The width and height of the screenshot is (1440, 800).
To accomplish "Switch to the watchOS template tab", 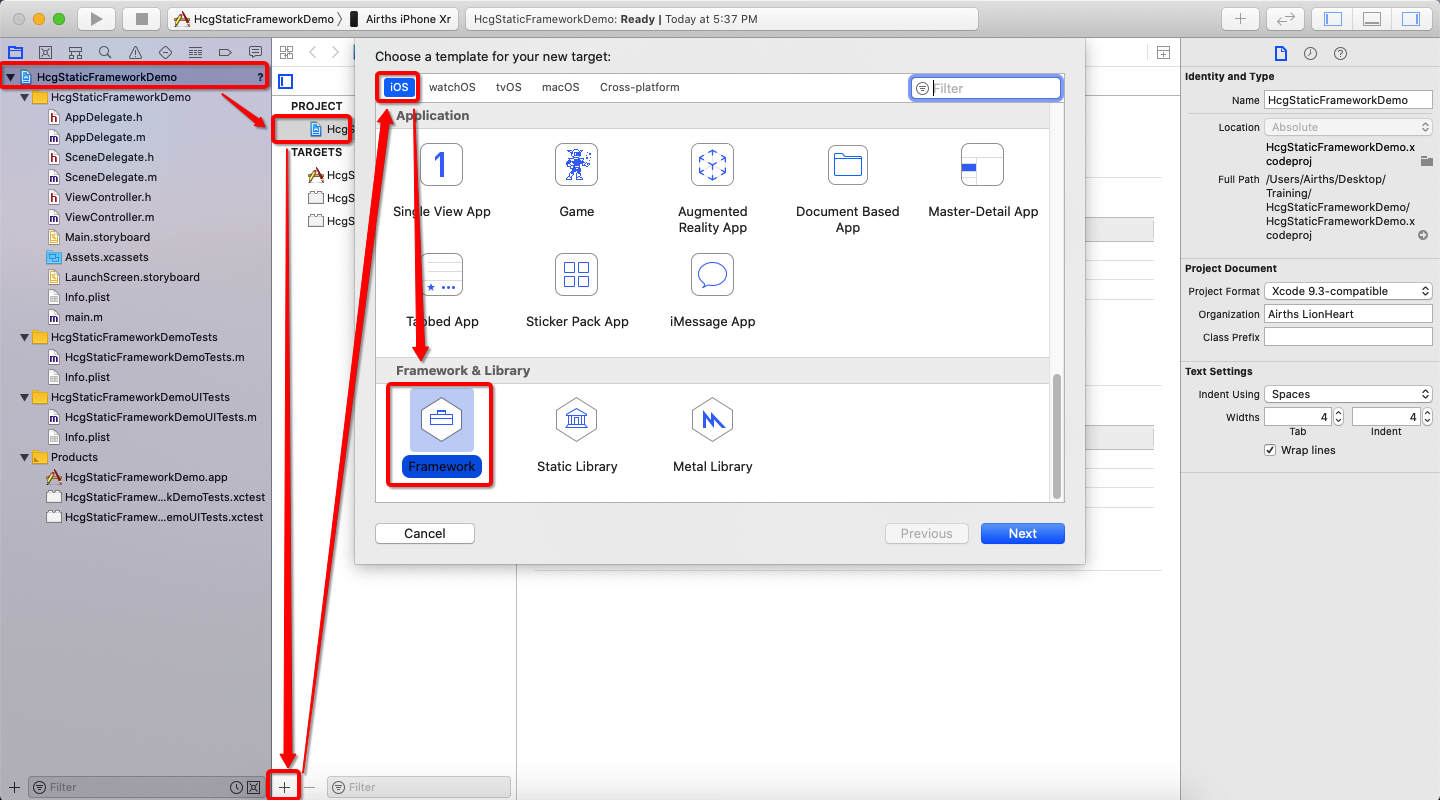I will [x=452, y=87].
